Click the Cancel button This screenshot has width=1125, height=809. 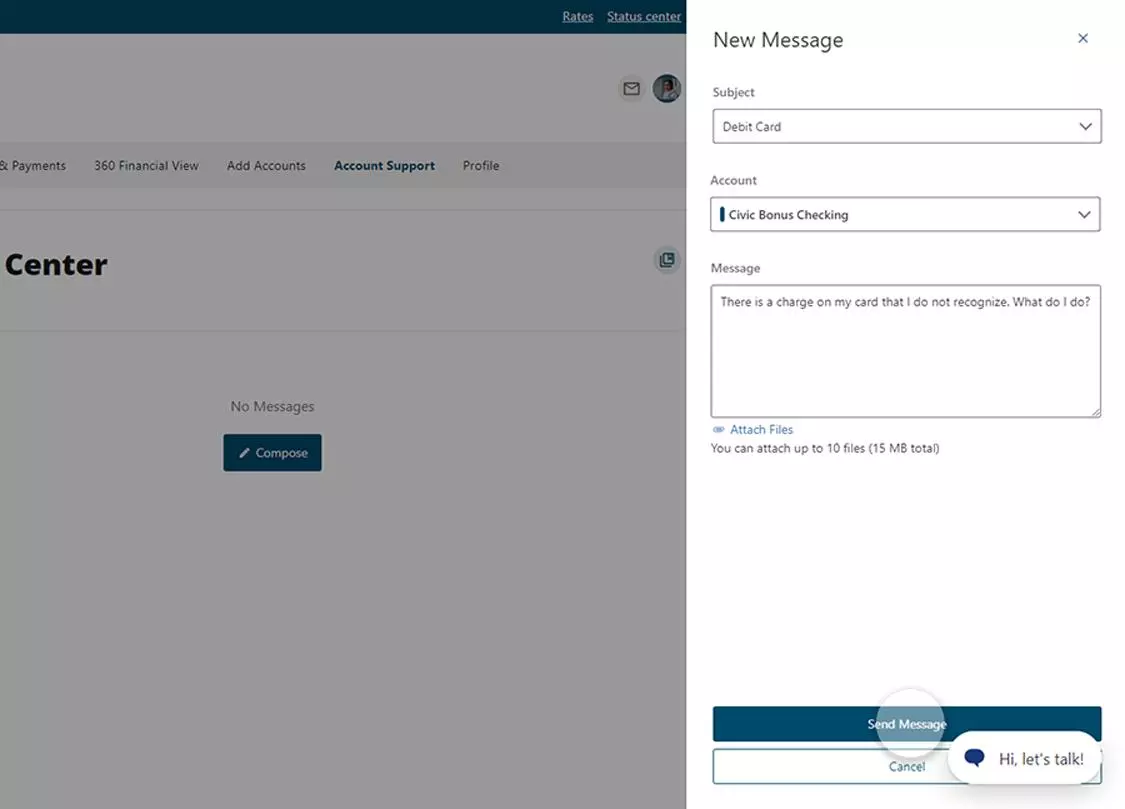906,766
